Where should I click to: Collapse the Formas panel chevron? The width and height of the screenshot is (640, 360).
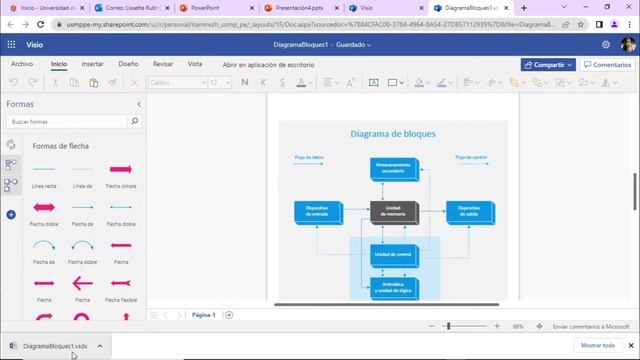[x=139, y=104]
